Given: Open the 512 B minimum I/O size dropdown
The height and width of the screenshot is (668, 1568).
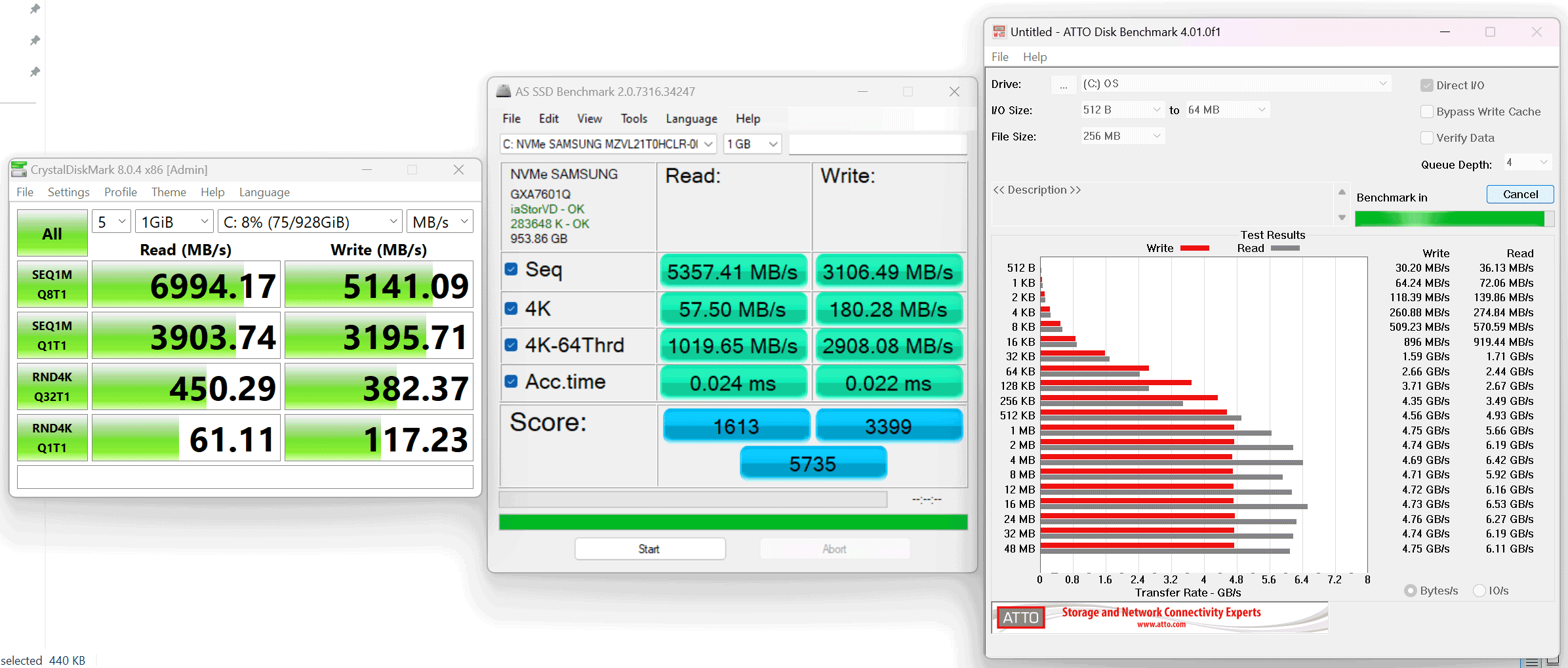Looking at the screenshot, I should [x=1121, y=110].
